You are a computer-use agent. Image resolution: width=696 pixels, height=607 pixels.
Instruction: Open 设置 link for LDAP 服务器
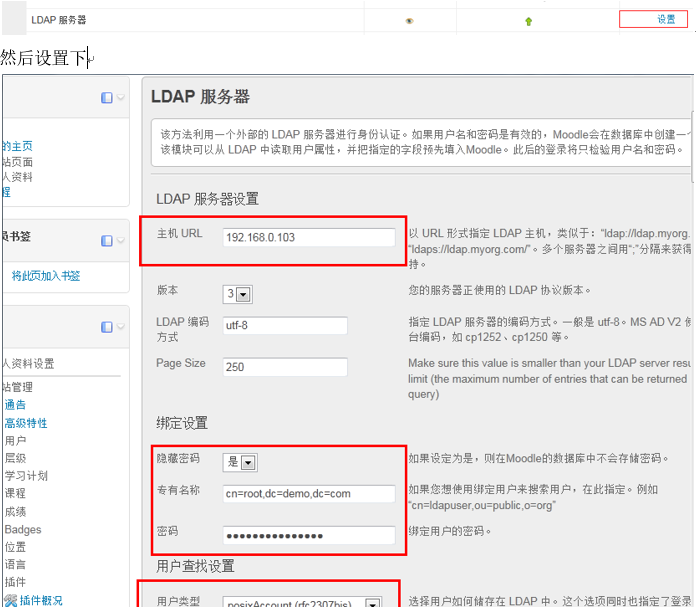pyautogui.click(x=666, y=20)
